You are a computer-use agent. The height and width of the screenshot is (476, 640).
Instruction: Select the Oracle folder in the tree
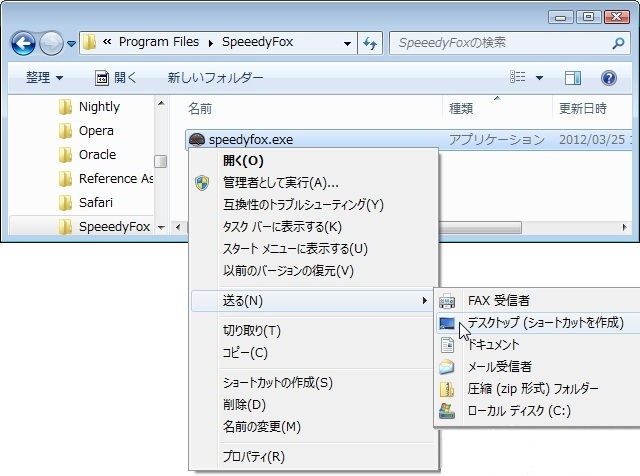(x=87, y=155)
